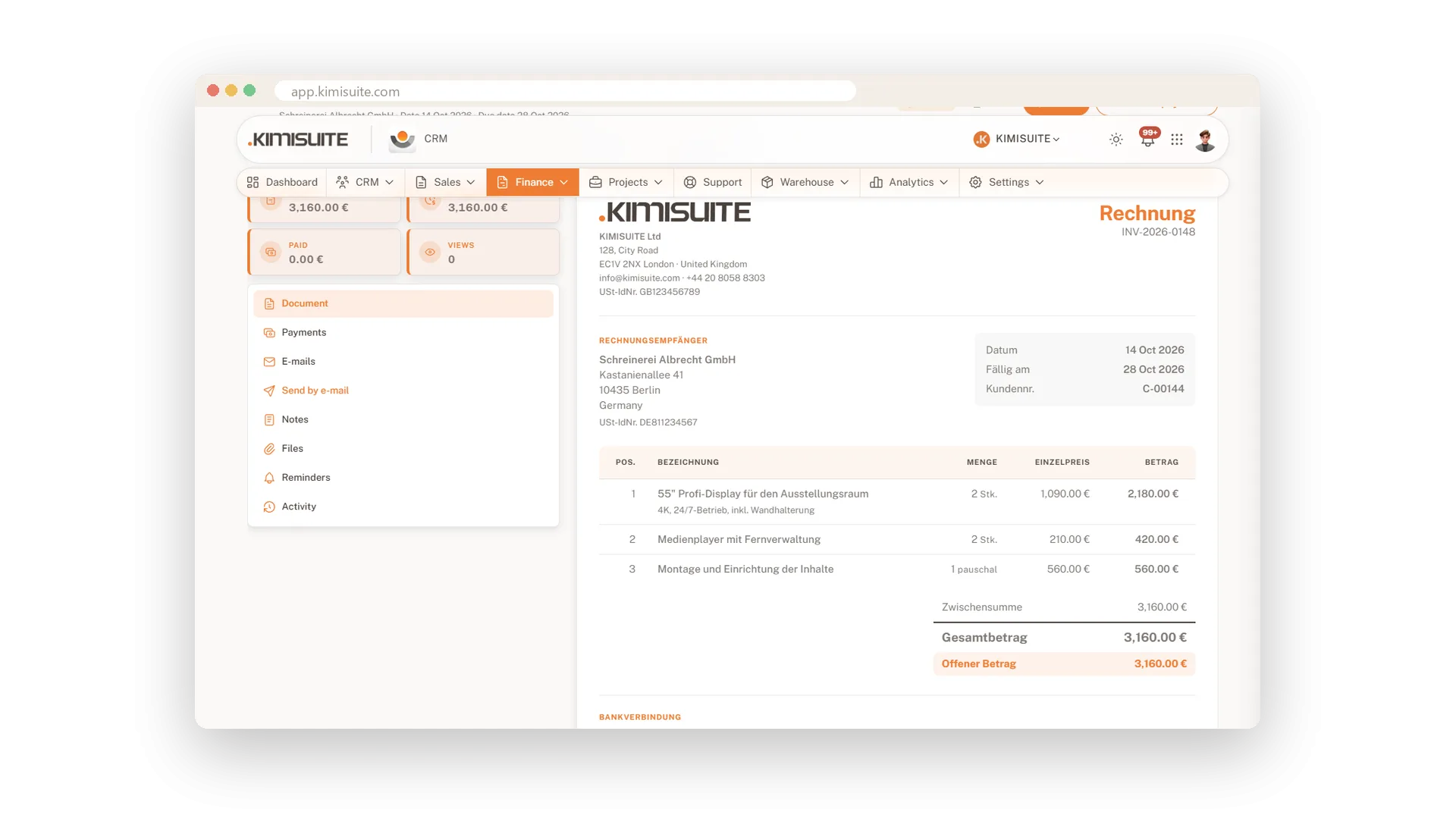Click invoice number INV-2026-0148
1456x819 pixels.
point(1158,232)
